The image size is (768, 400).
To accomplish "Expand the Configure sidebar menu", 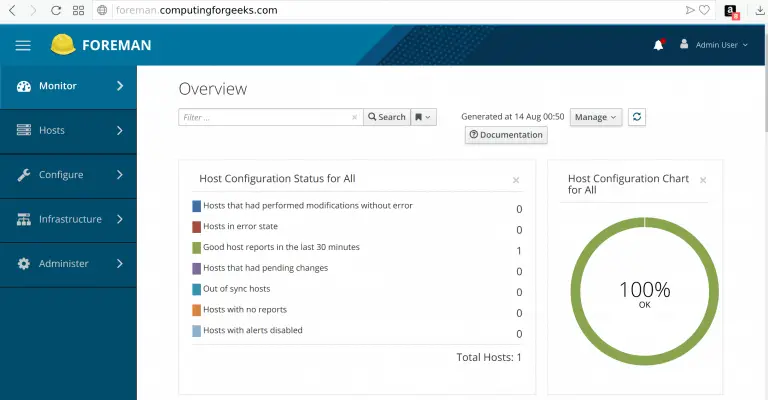I will click(68, 175).
